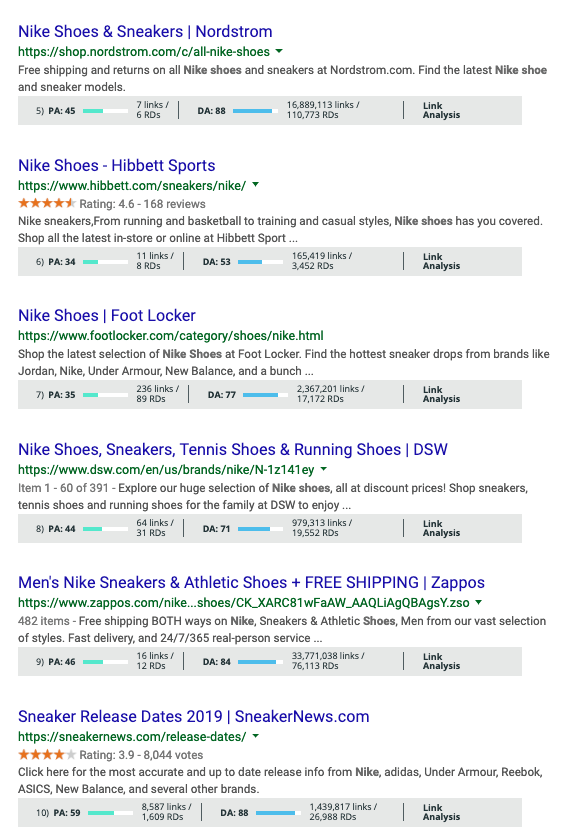
Task: Open the Nike Shoes | Foot Locker result
Action: pos(107,315)
